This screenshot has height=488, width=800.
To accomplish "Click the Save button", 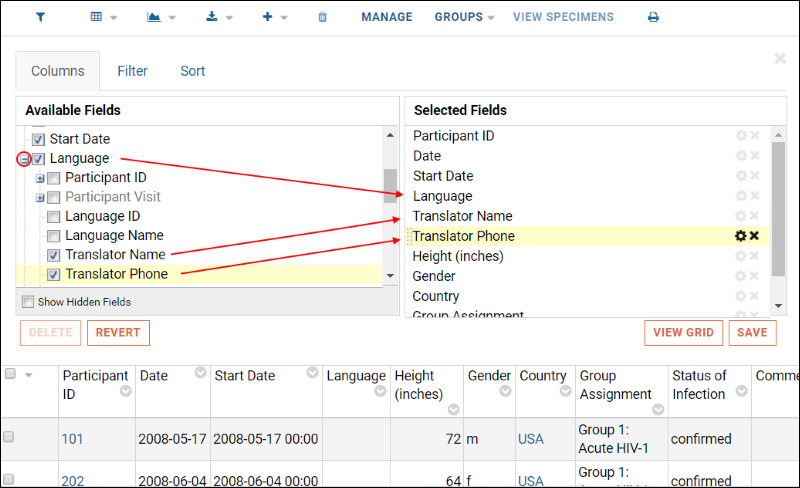I will tap(752, 333).
